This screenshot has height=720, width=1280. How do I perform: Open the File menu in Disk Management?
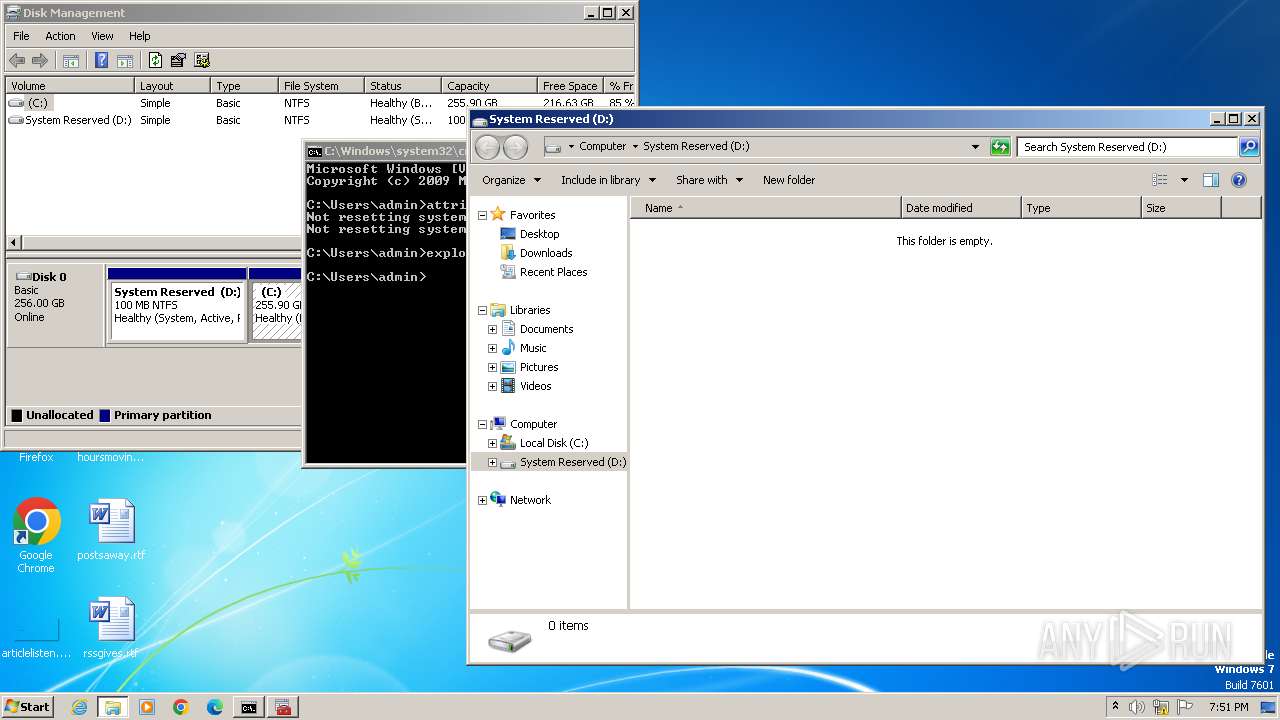point(21,36)
